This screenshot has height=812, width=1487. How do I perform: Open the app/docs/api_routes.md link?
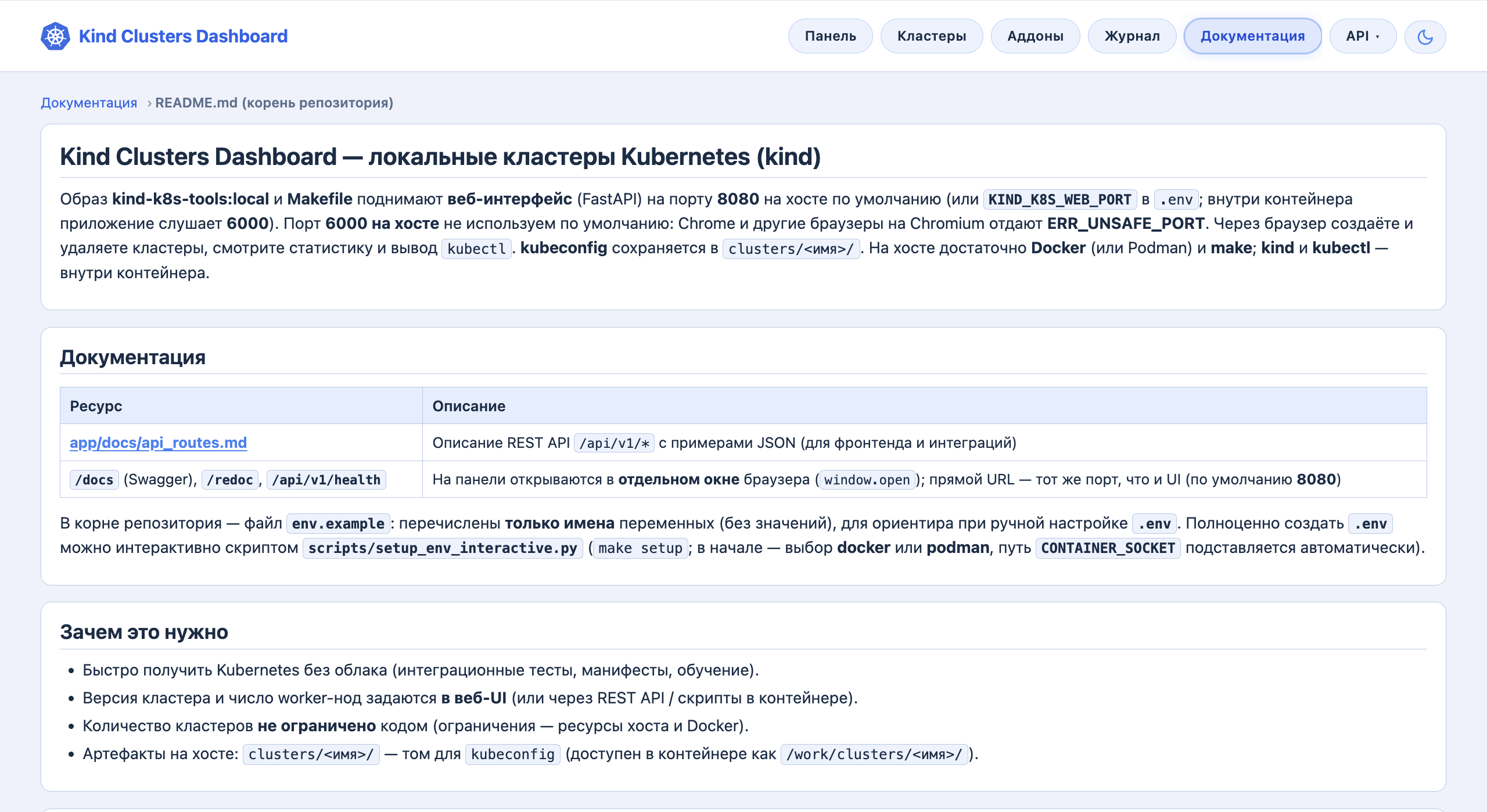[158, 443]
